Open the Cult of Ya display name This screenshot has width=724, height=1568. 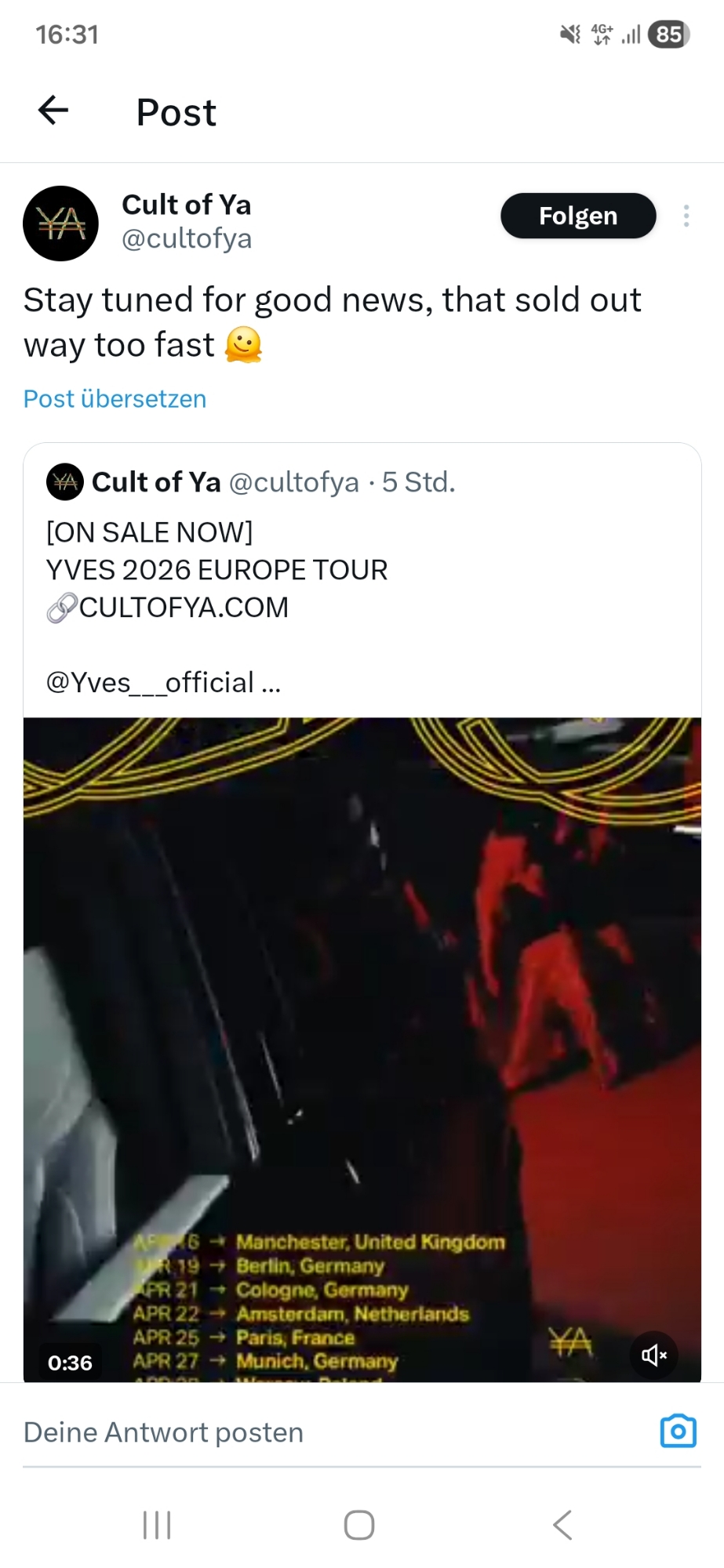click(187, 205)
